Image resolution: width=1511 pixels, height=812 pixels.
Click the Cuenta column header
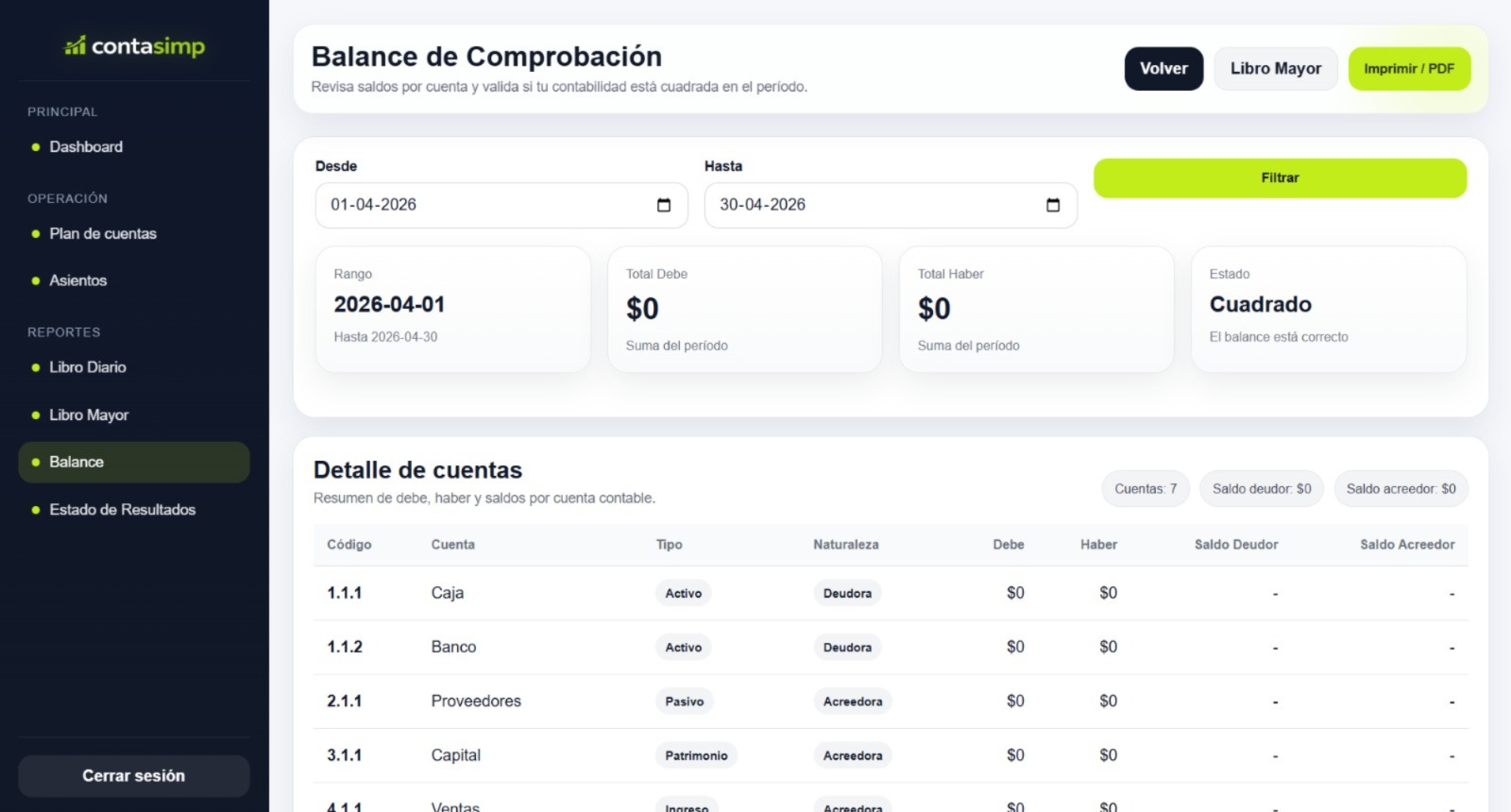point(453,545)
